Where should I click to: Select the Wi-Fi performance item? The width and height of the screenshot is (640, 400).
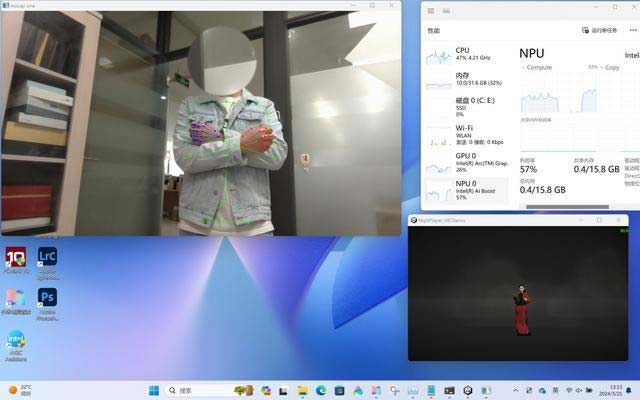tap(466, 134)
